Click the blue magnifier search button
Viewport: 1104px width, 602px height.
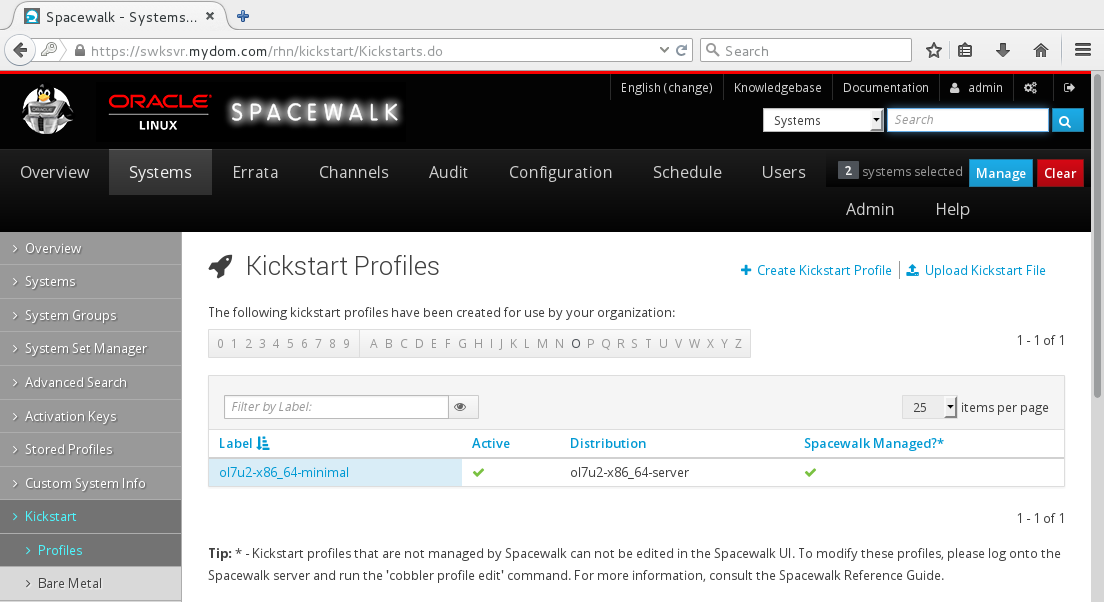pyautogui.click(x=1065, y=120)
